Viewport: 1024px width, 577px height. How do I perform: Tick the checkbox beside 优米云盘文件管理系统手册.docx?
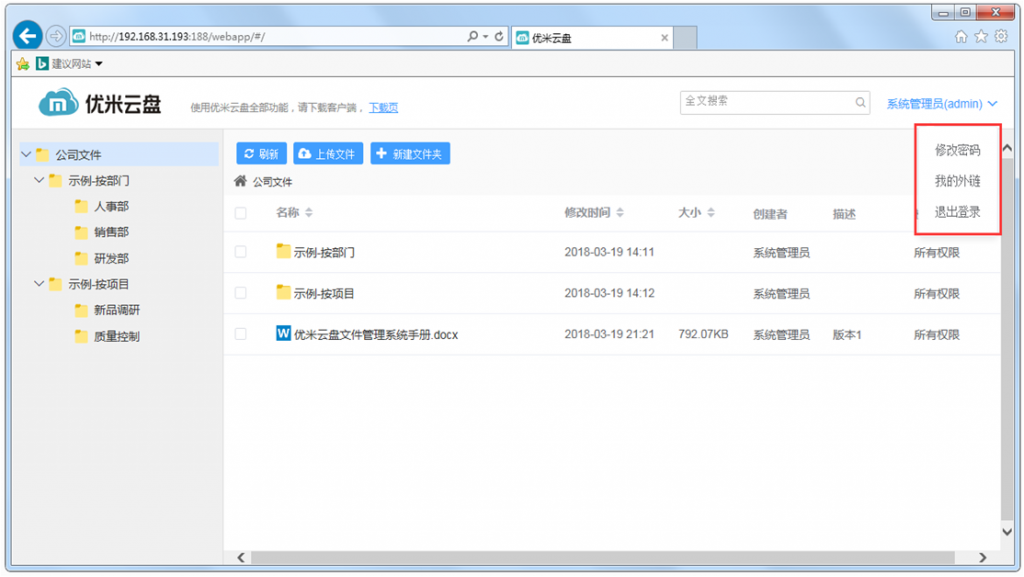pyautogui.click(x=240, y=334)
